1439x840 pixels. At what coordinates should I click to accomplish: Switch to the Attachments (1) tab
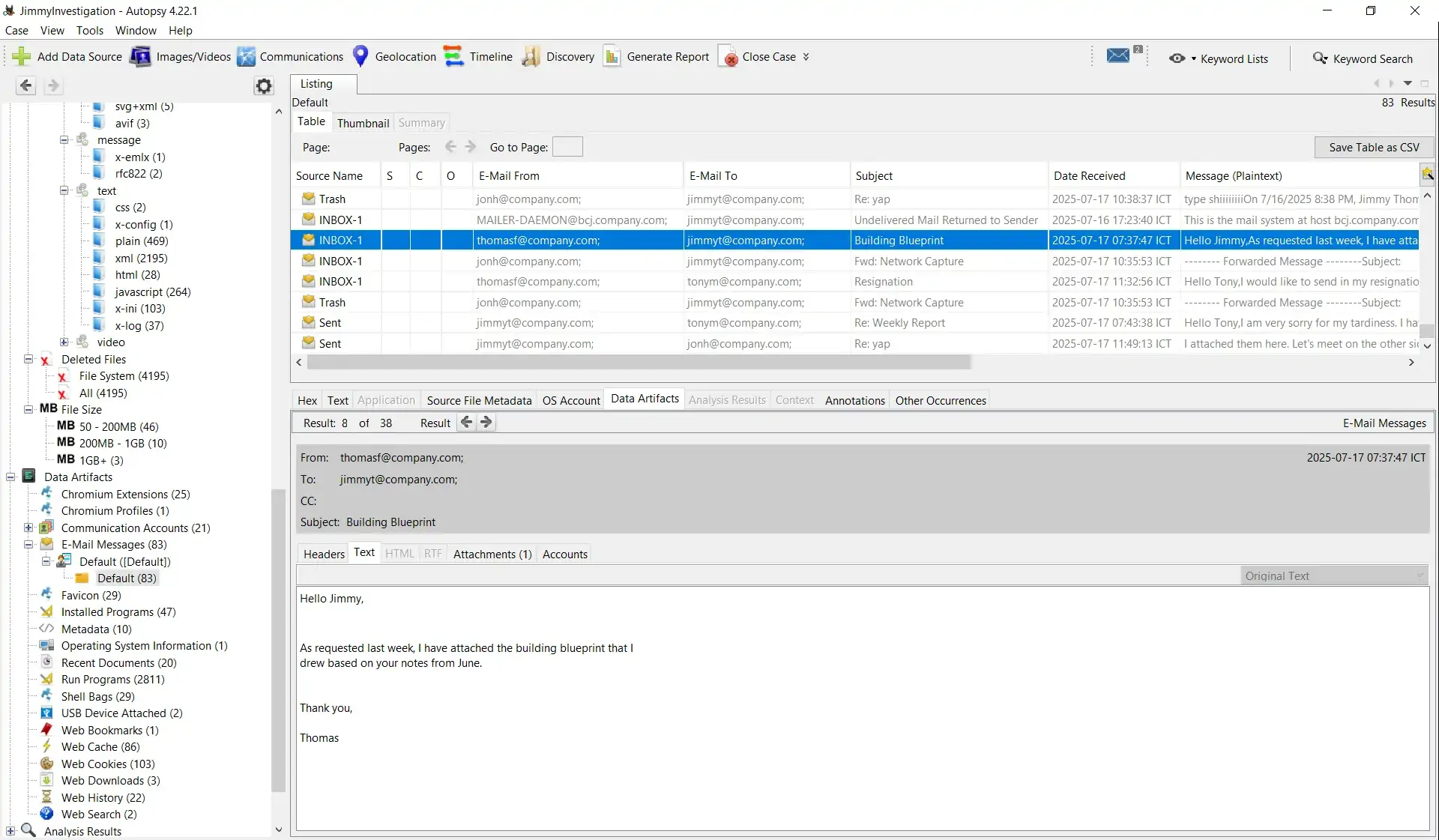coord(492,555)
